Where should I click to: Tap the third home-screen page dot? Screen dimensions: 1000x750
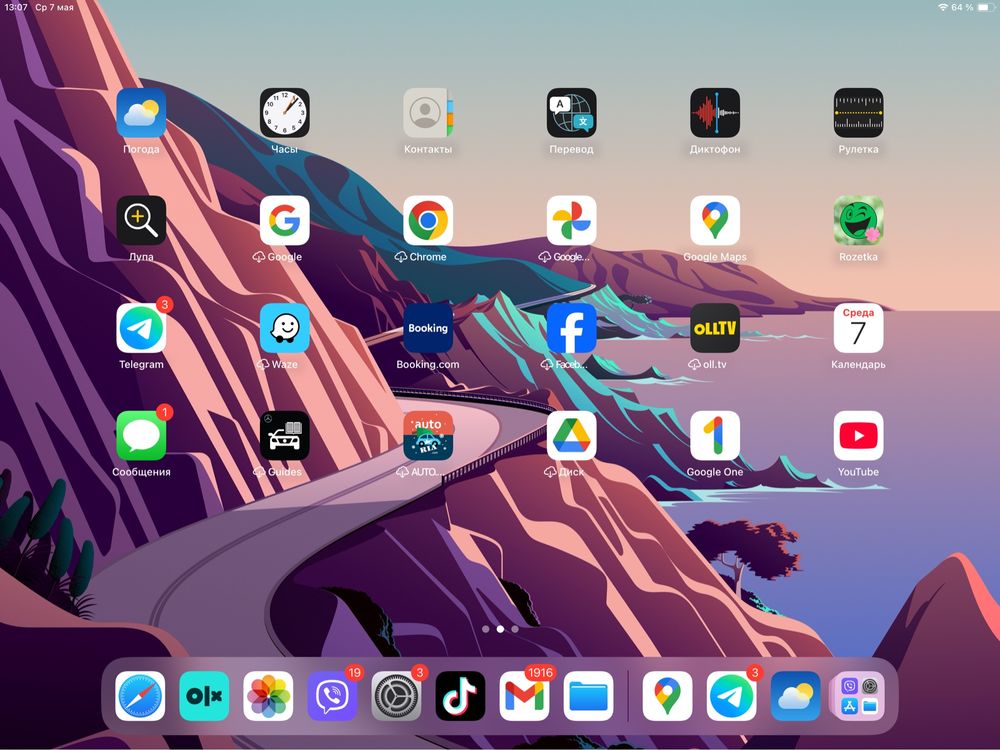(x=515, y=629)
